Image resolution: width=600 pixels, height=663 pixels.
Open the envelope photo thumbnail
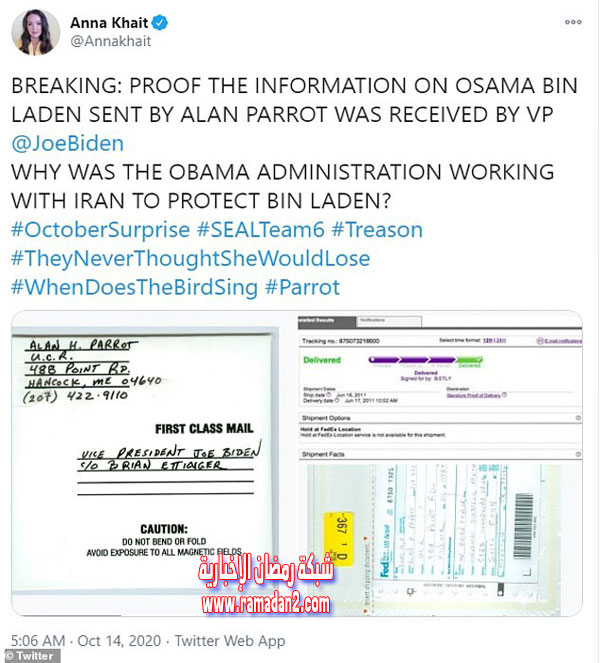coord(144,463)
